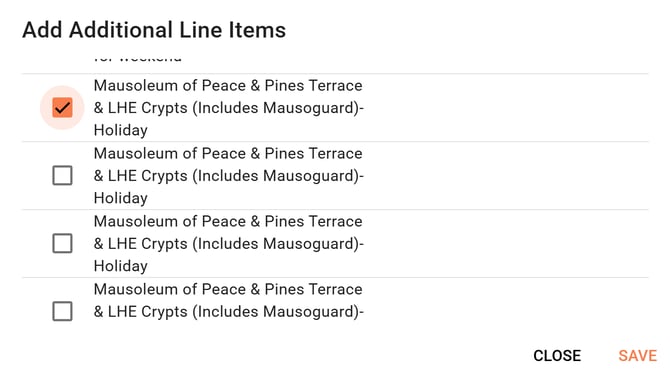
Task: Click 'Mausoleum of Peace' text in second row
Action: [x=170, y=153]
